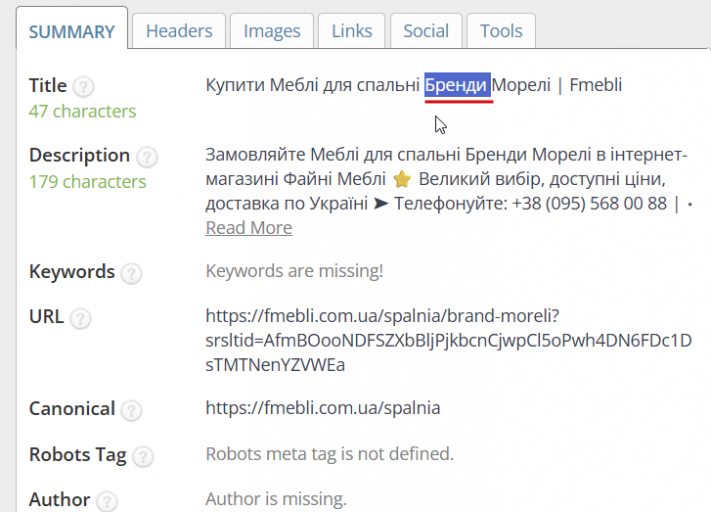Open the Headers tab
Viewport: 711px width, 512px height.
point(179,31)
